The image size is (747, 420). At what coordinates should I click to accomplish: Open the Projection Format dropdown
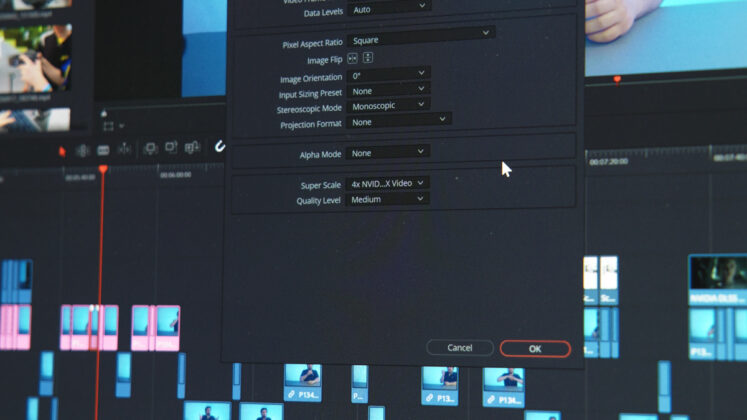tap(399, 120)
